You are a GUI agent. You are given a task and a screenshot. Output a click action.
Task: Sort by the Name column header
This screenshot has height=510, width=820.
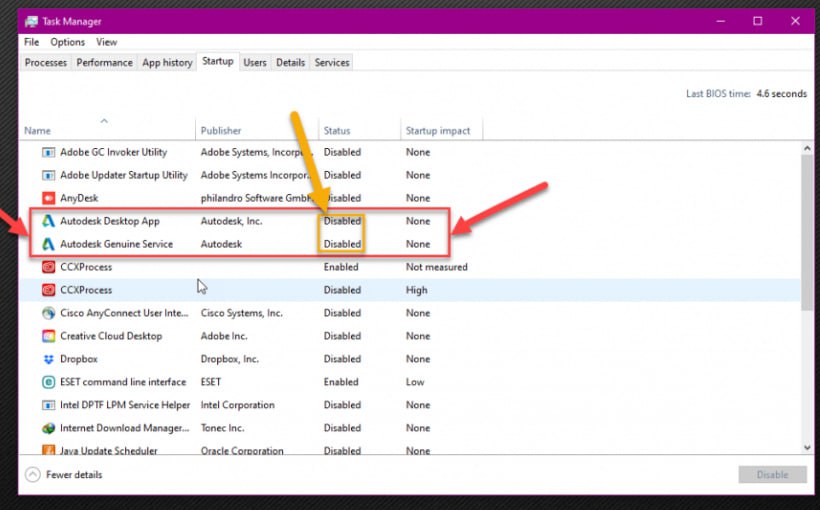tap(38, 131)
